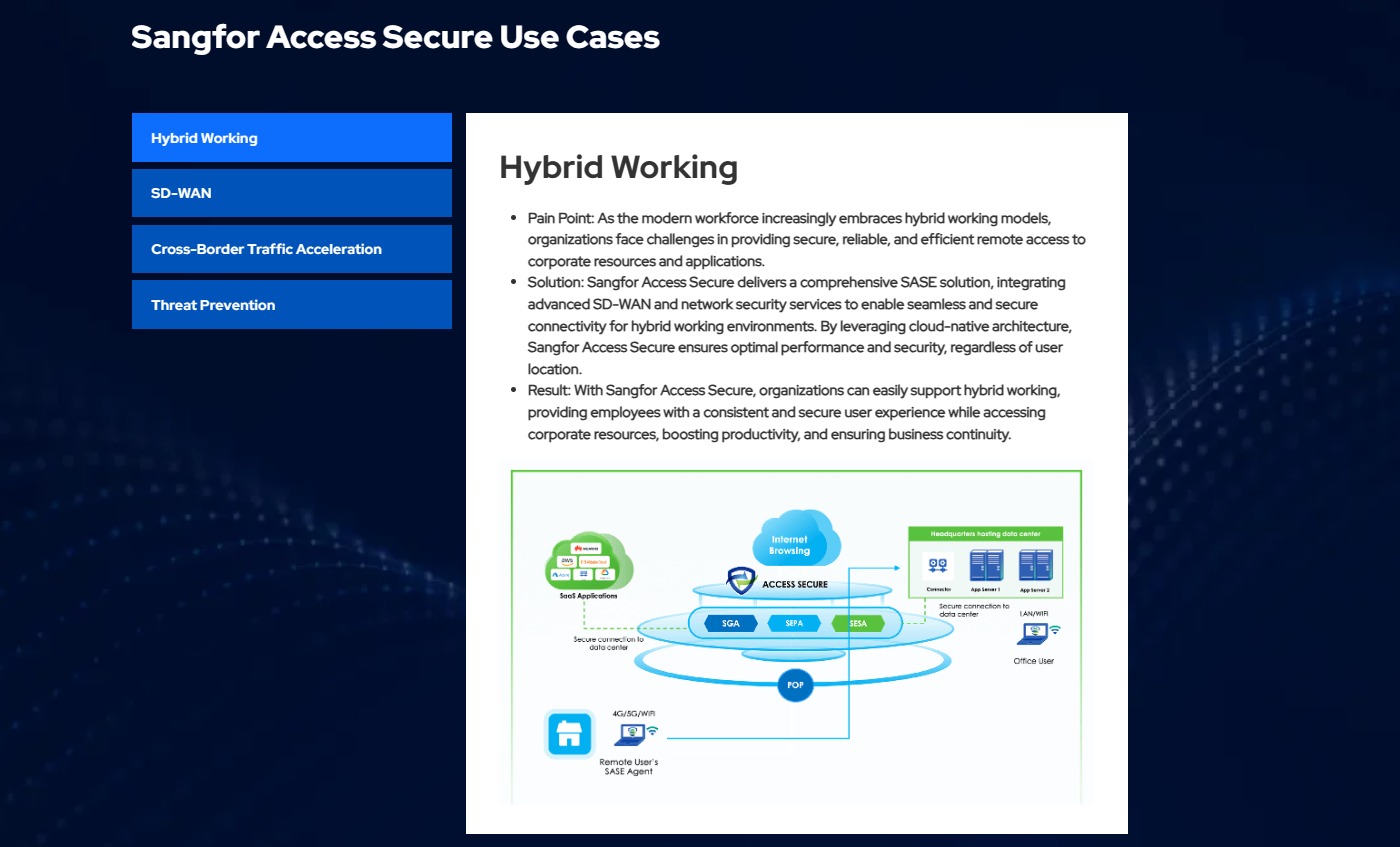Click the home icon in the diagram
The width and height of the screenshot is (1400, 847).
coord(569,734)
